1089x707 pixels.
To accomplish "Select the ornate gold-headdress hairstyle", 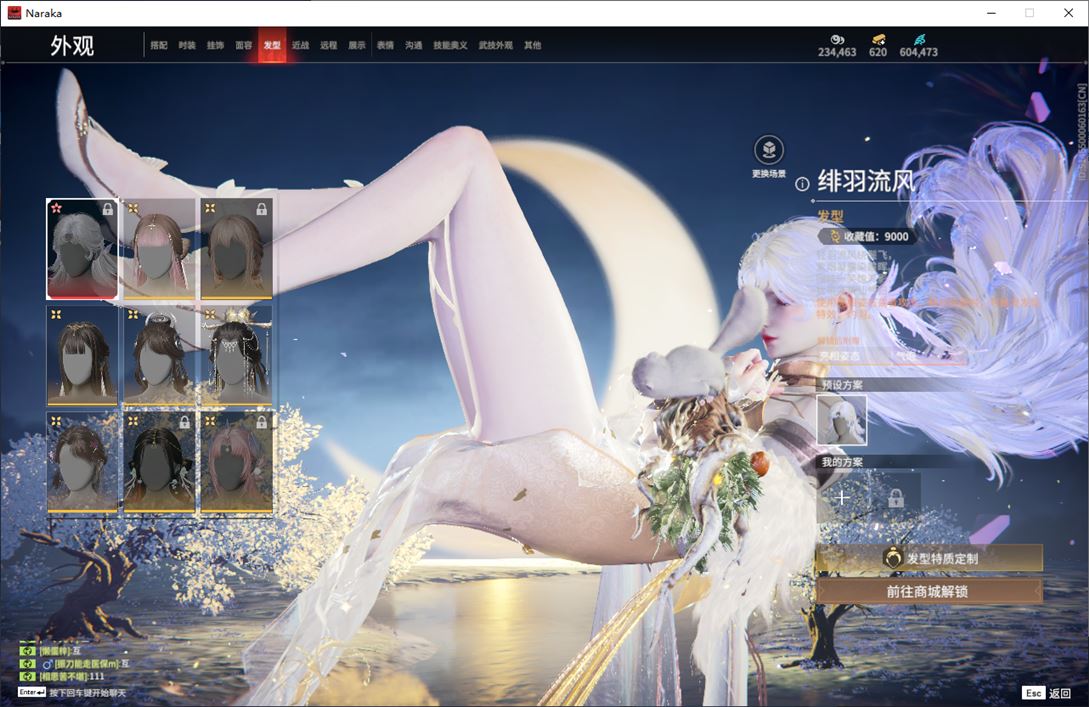I will (x=236, y=355).
